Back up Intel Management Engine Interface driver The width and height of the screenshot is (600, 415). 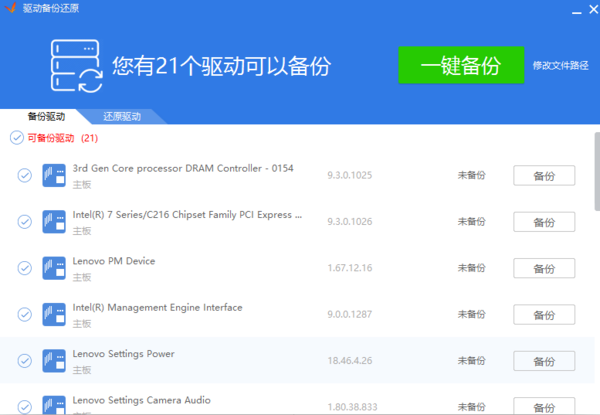(544, 314)
